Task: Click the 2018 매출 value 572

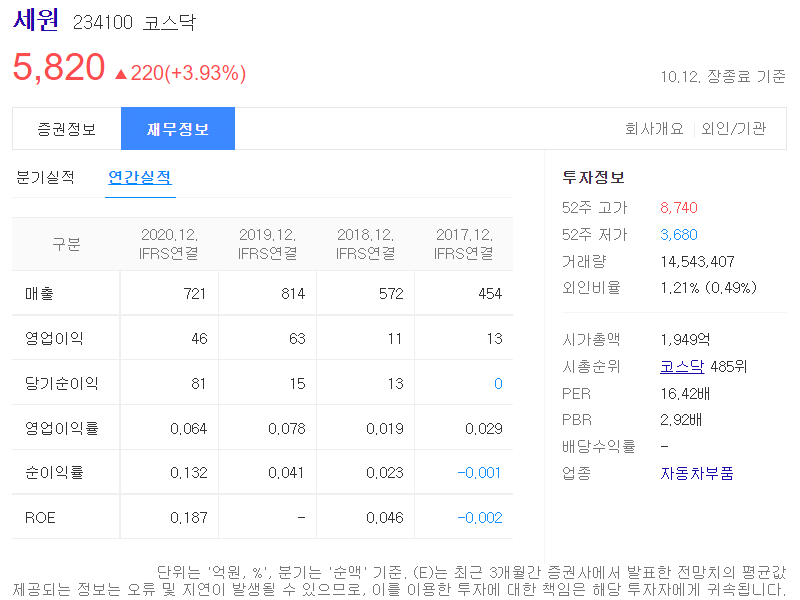Action: (x=391, y=294)
